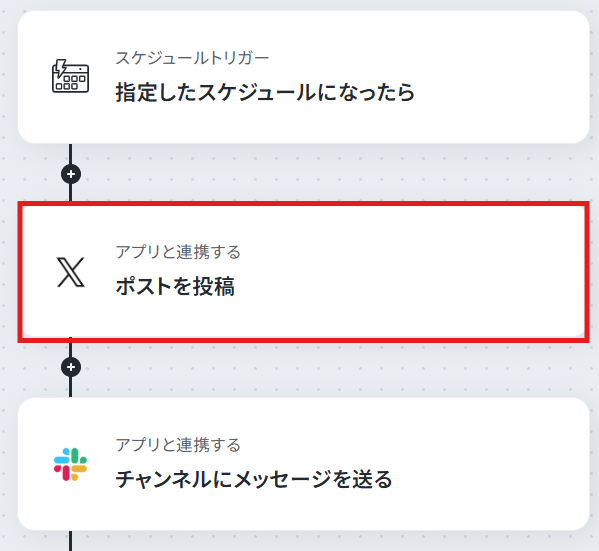Click the X (Twitter) logo icon
This screenshot has height=551, width=599.
(x=71, y=272)
